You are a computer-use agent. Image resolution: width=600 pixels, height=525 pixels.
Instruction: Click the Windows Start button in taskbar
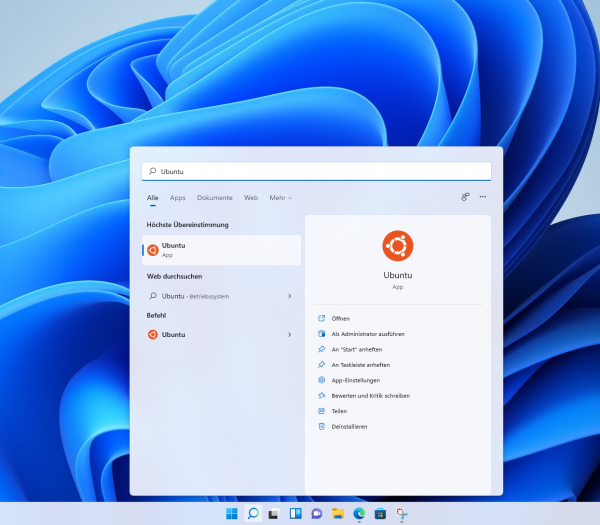click(x=232, y=513)
